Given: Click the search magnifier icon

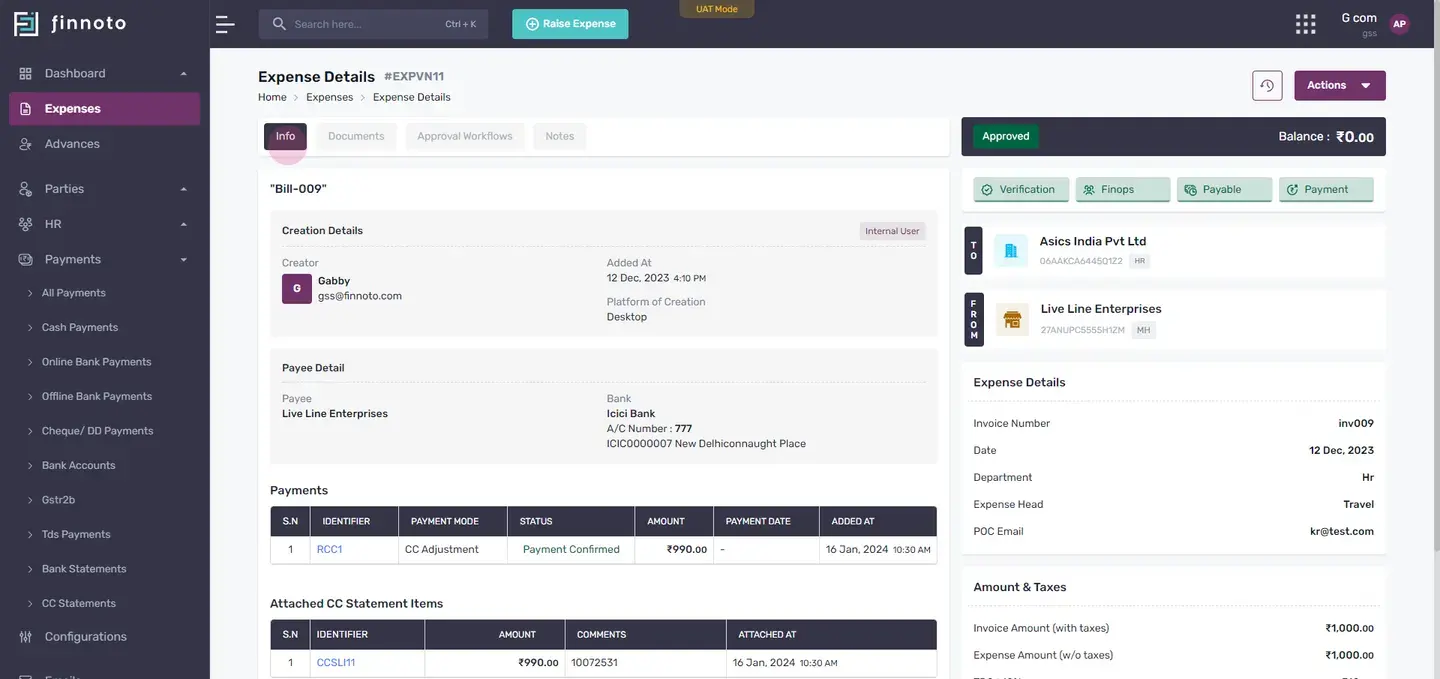Looking at the screenshot, I should tap(279, 24).
